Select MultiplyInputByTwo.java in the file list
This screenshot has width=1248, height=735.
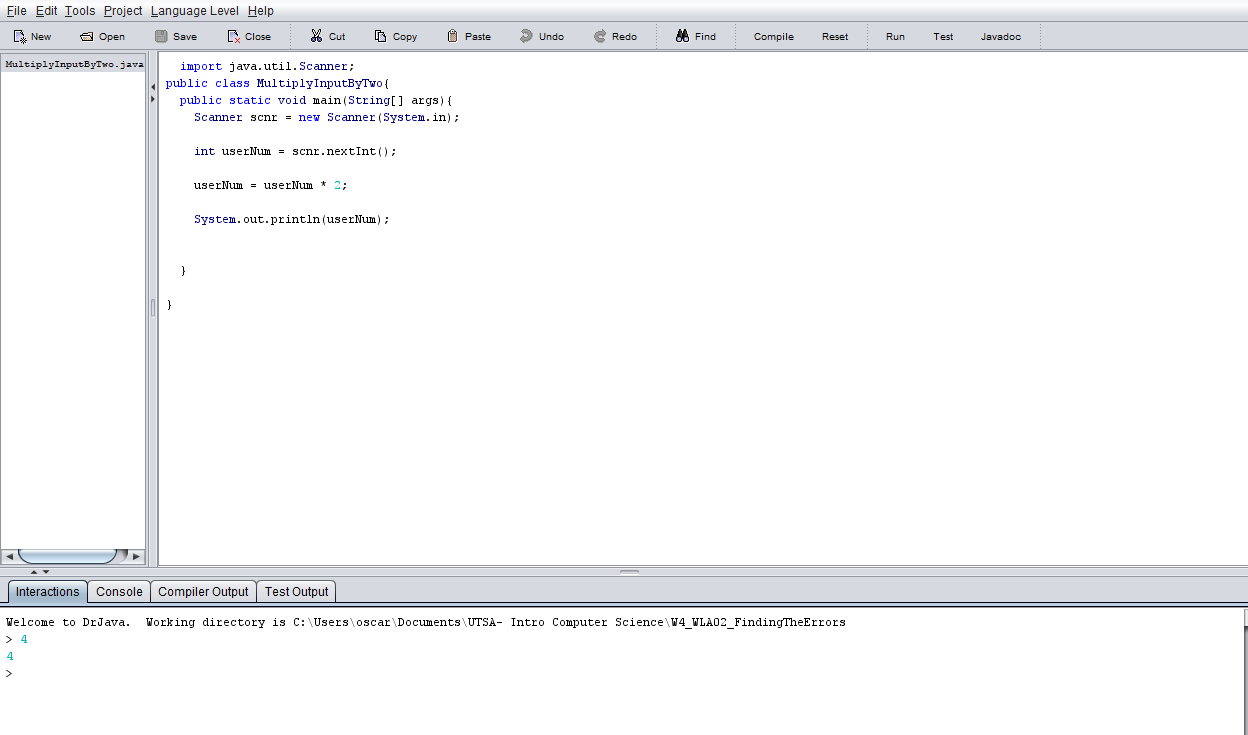click(x=74, y=63)
